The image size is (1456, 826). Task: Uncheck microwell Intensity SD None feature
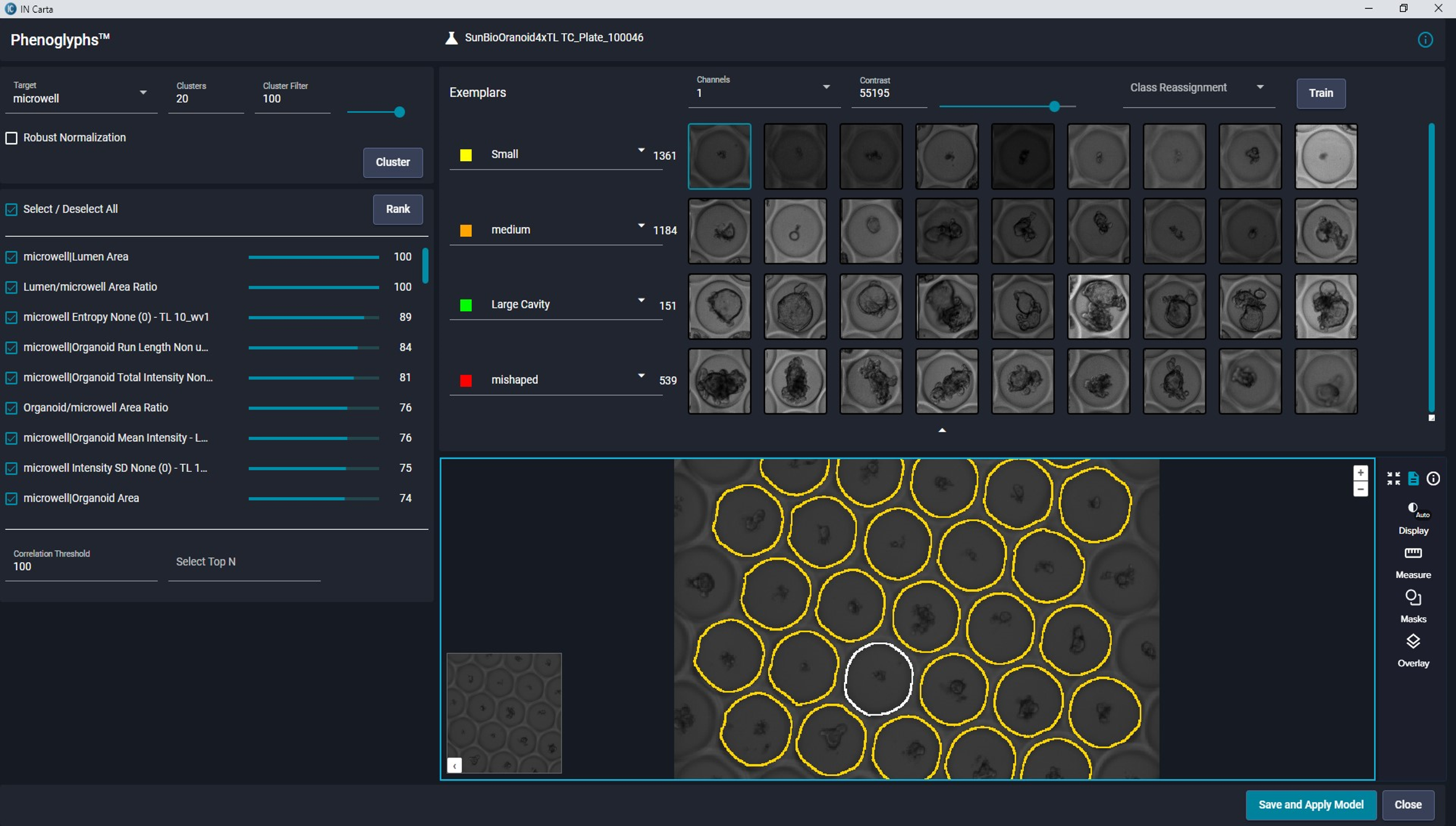pyautogui.click(x=12, y=469)
